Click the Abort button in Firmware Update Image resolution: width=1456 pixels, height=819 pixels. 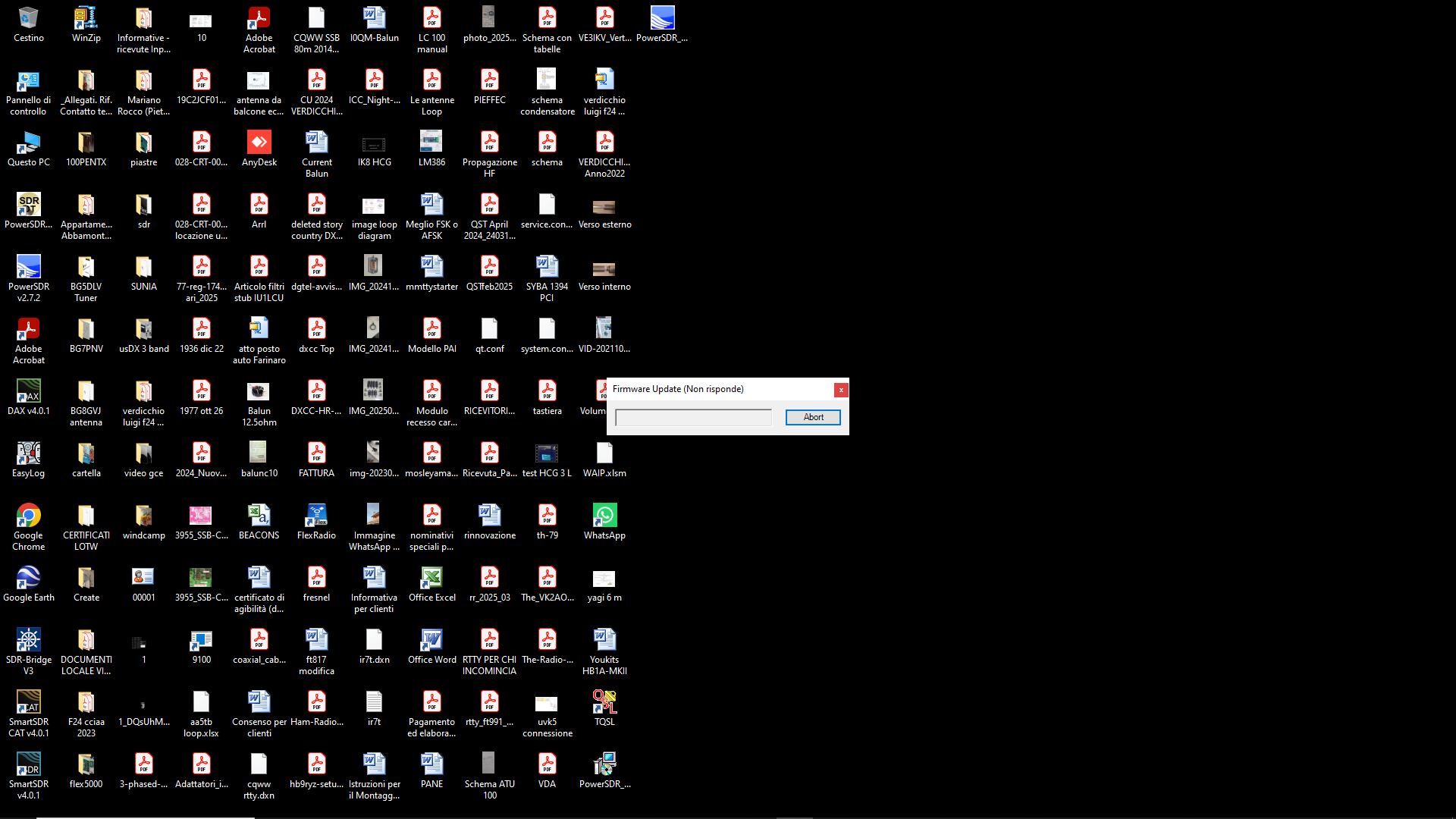pos(813,417)
